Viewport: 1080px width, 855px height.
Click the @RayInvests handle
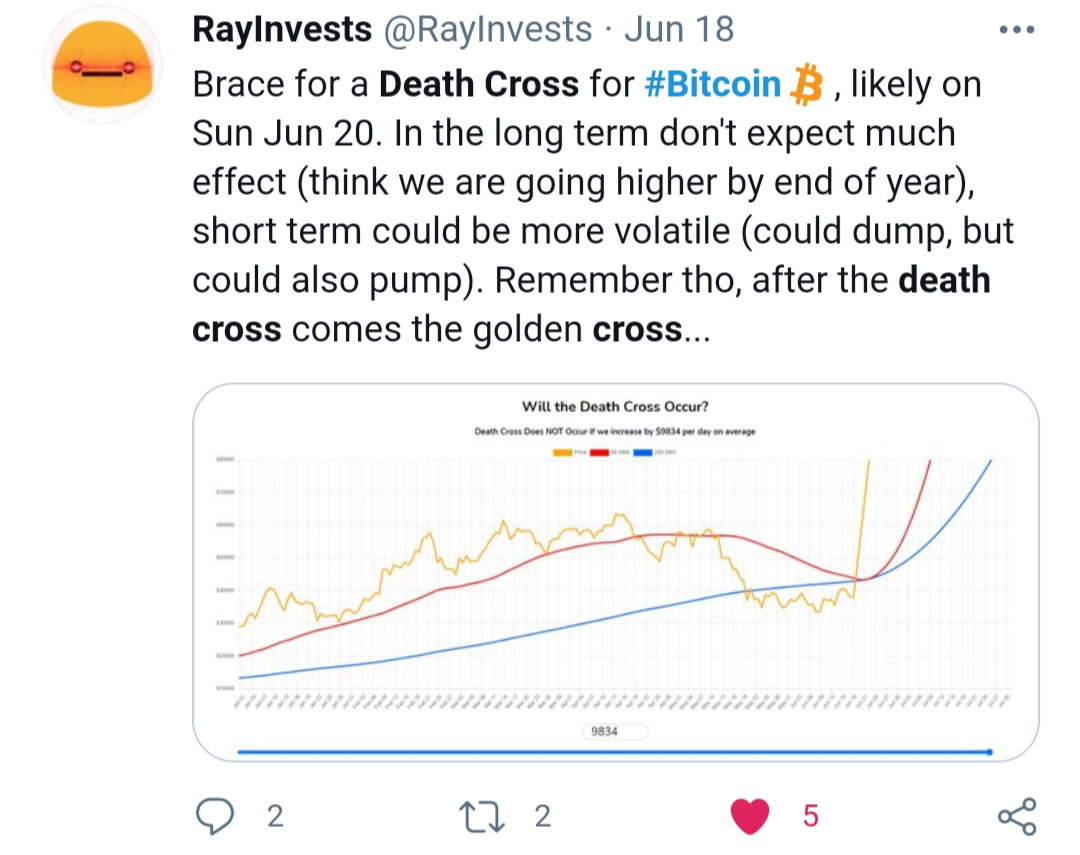(x=487, y=30)
